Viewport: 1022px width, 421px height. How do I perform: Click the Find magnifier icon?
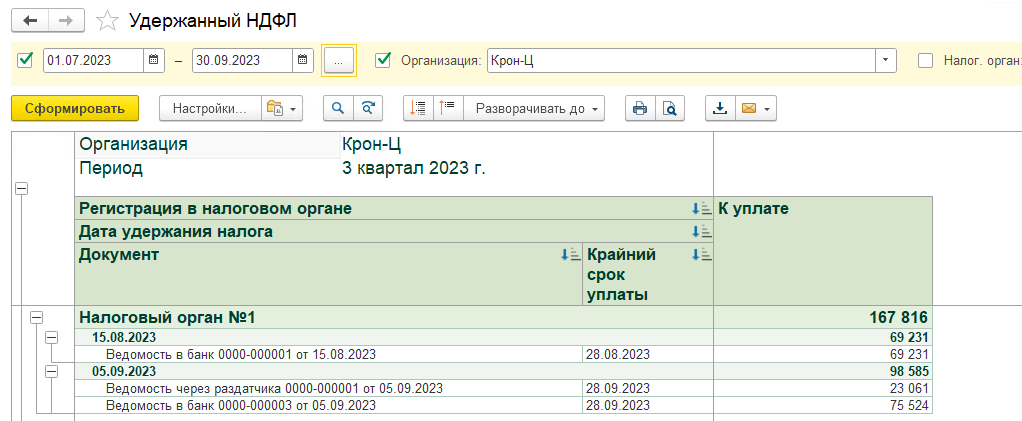coord(338,109)
